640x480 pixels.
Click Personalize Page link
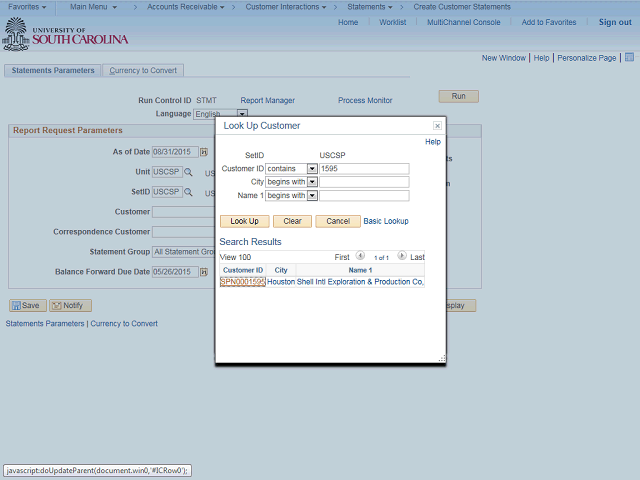tap(587, 58)
